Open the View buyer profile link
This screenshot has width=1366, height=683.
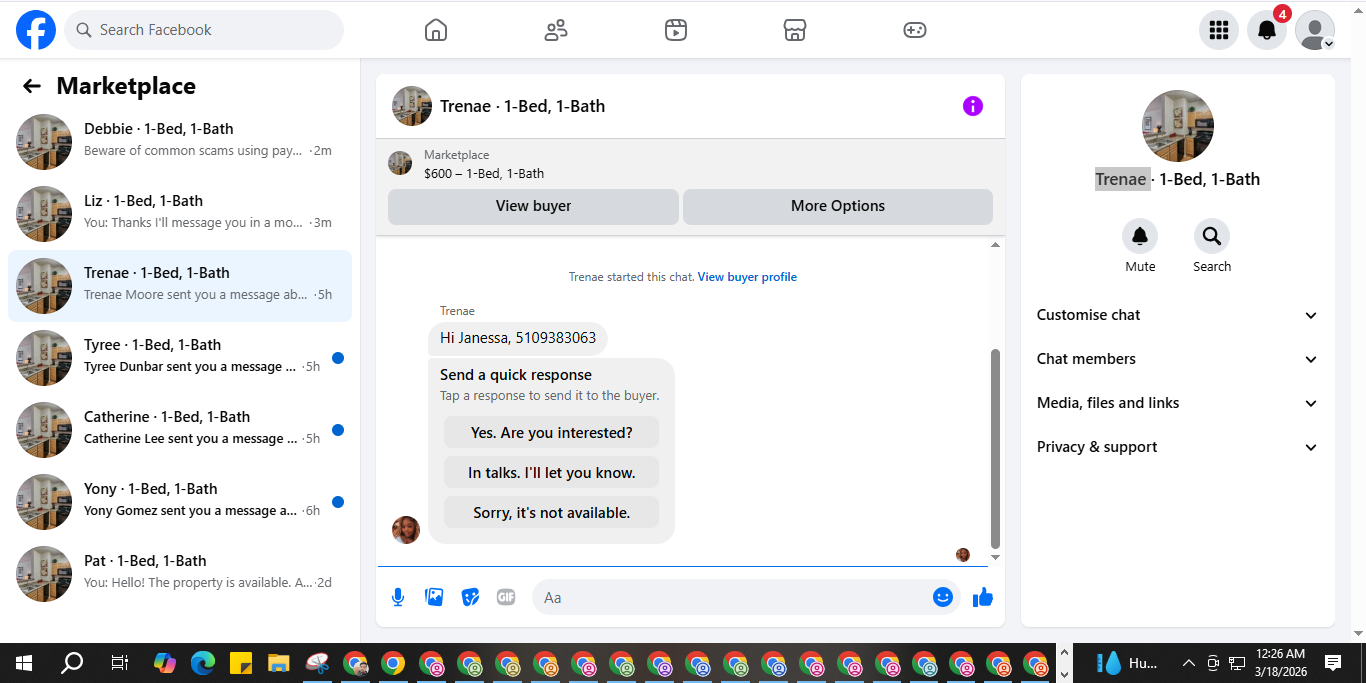pos(747,277)
